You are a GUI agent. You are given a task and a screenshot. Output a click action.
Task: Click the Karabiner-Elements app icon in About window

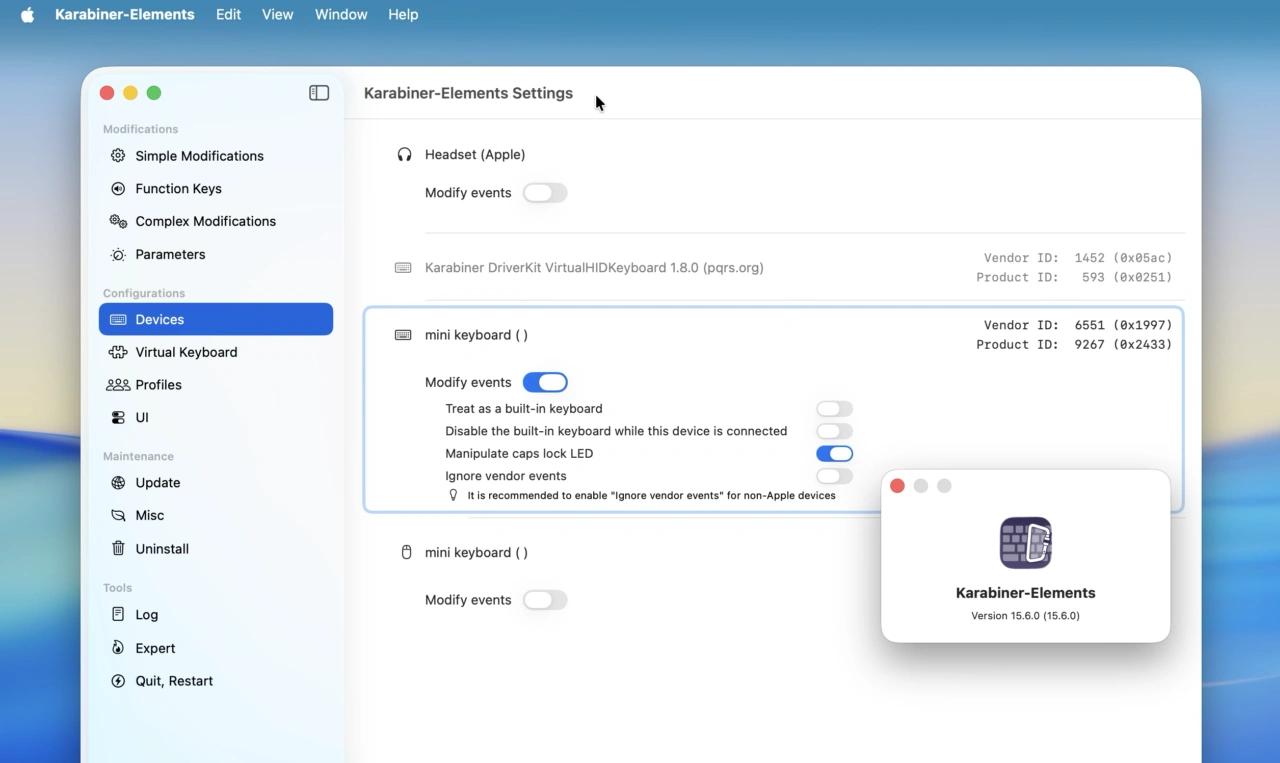pyautogui.click(x=1025, y=542)
